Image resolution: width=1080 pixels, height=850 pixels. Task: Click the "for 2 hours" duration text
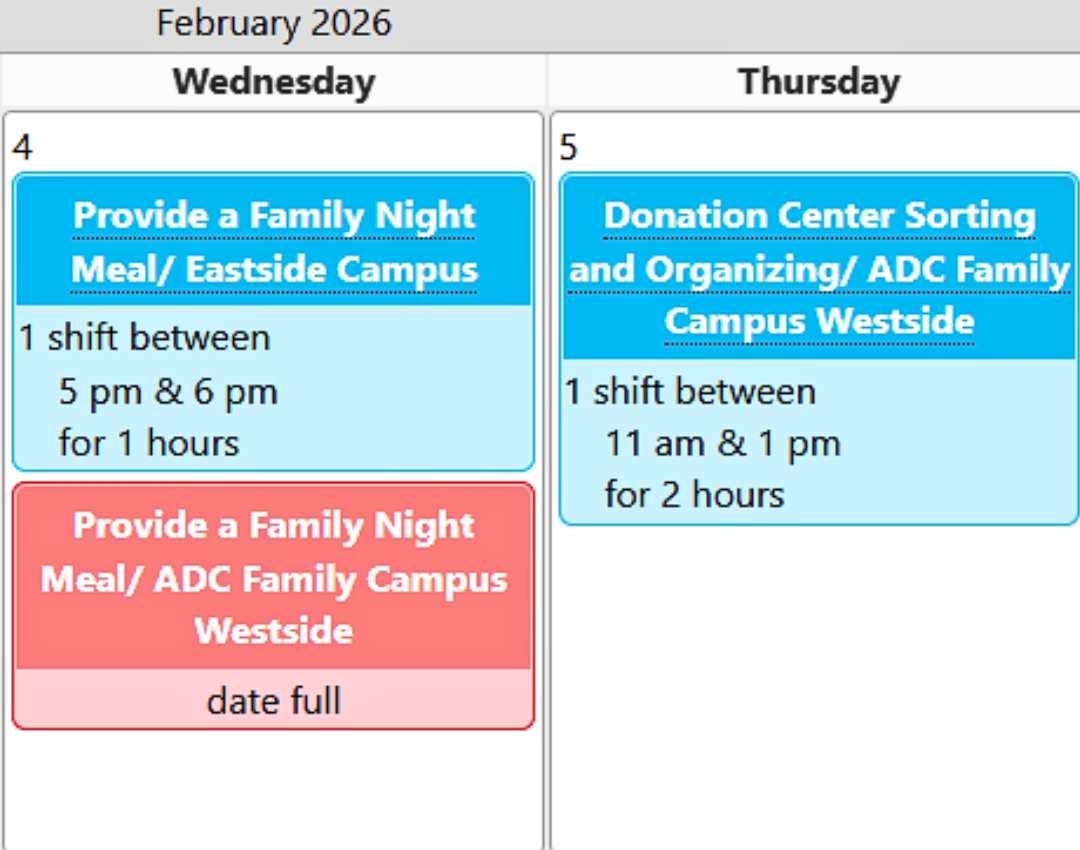tap(694, 494)
